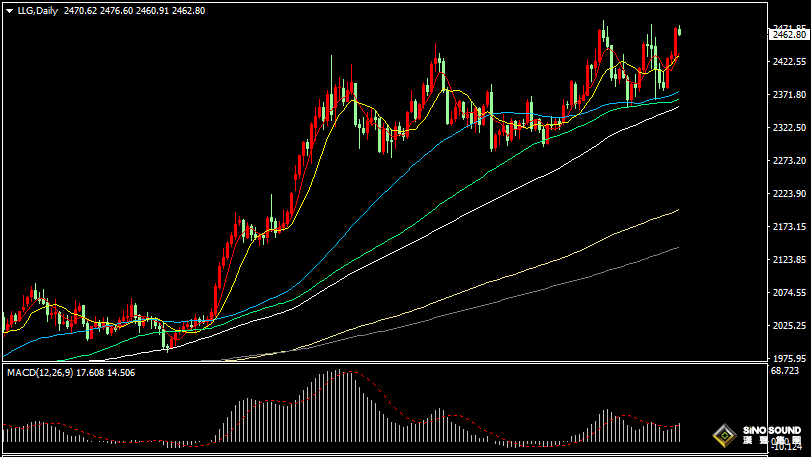
Task: Click the OHLC values in chart header
Action: click(134, 10)
